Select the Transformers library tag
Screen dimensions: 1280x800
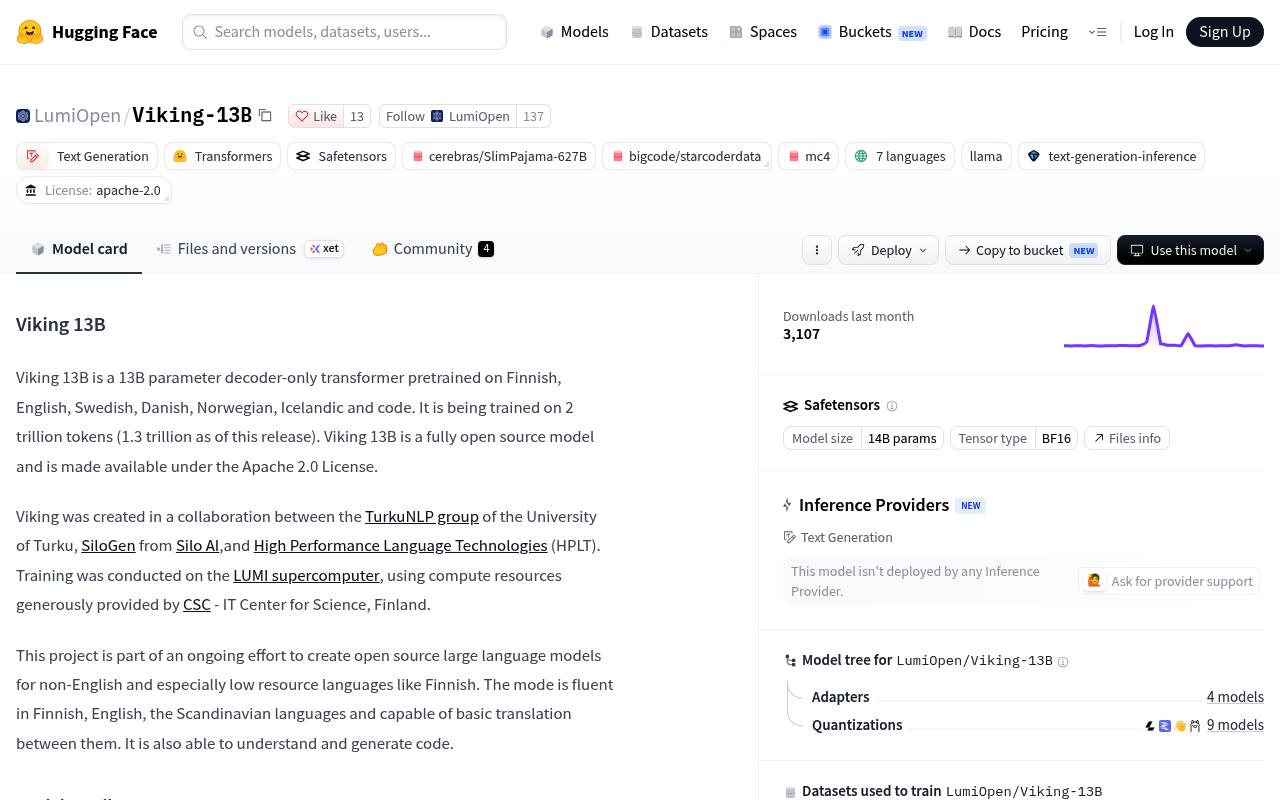pos(222,156)
